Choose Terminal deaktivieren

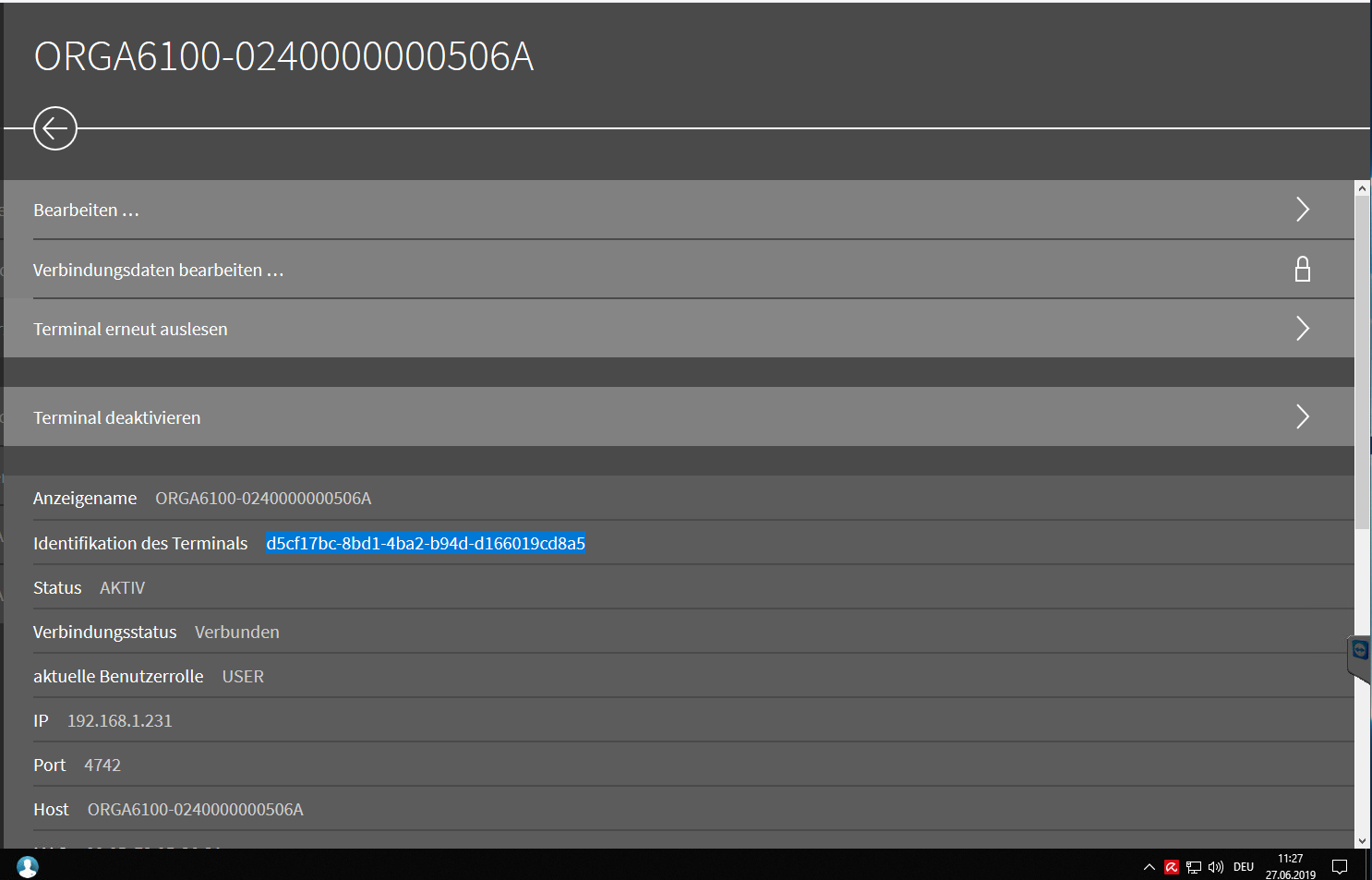[679, 417]
